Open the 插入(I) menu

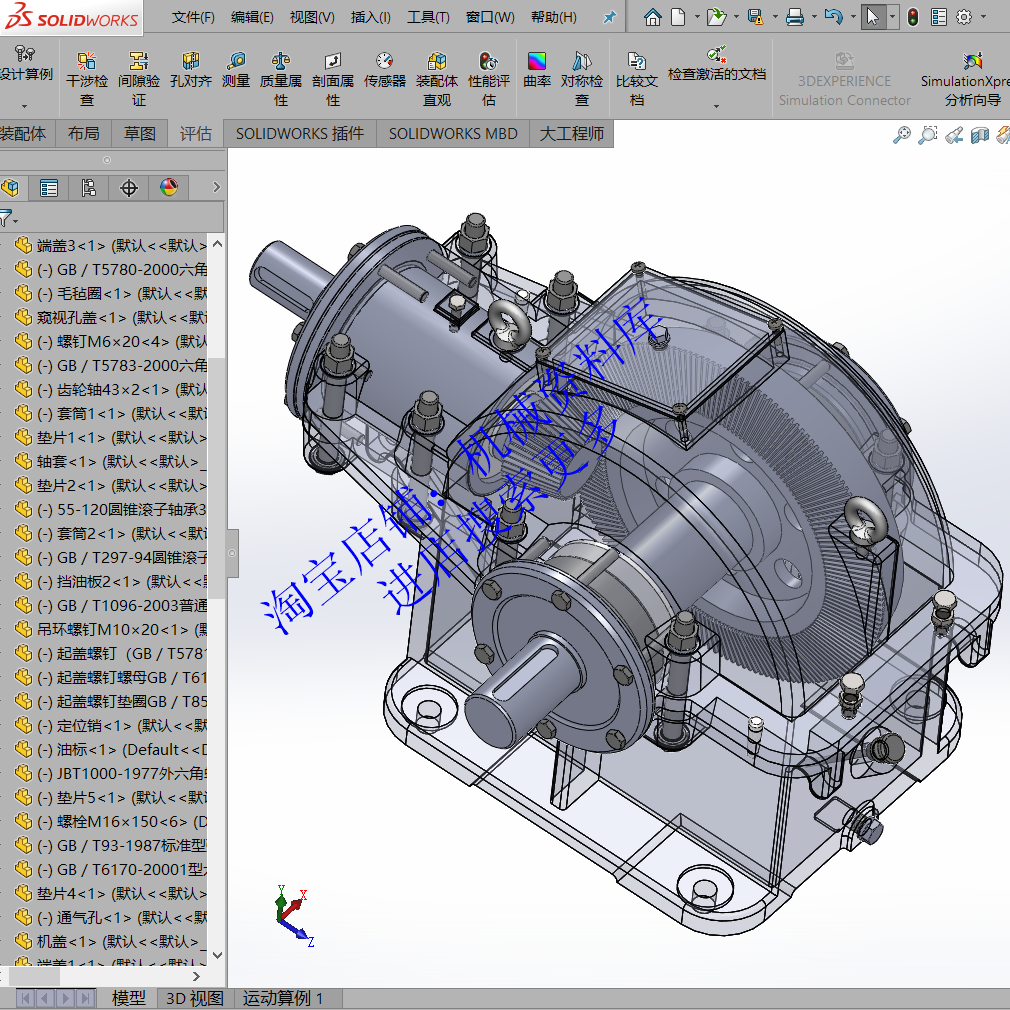tap(370, 16)
